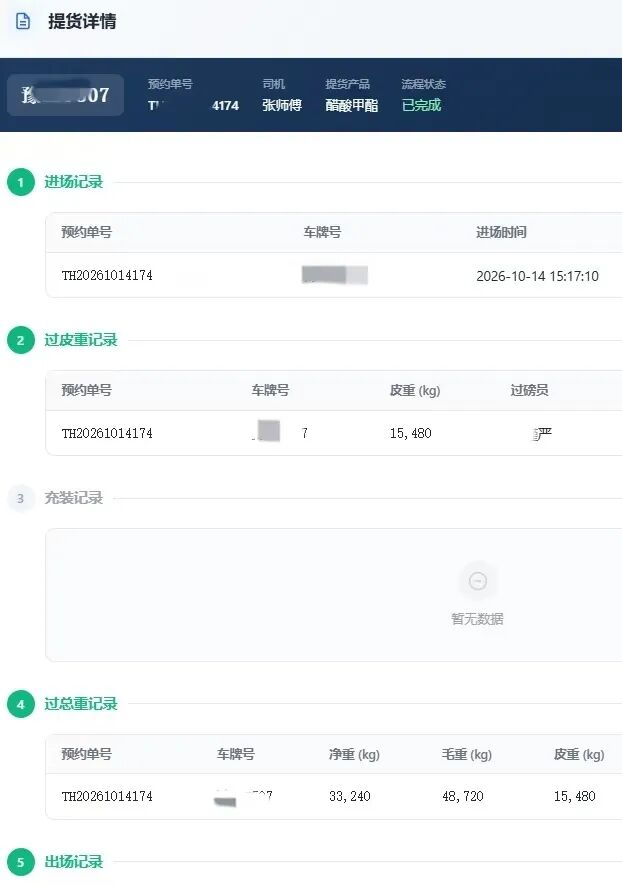
Task: Select entry time 2026-10-14 15:17:10
Action: tap(537, 276)
